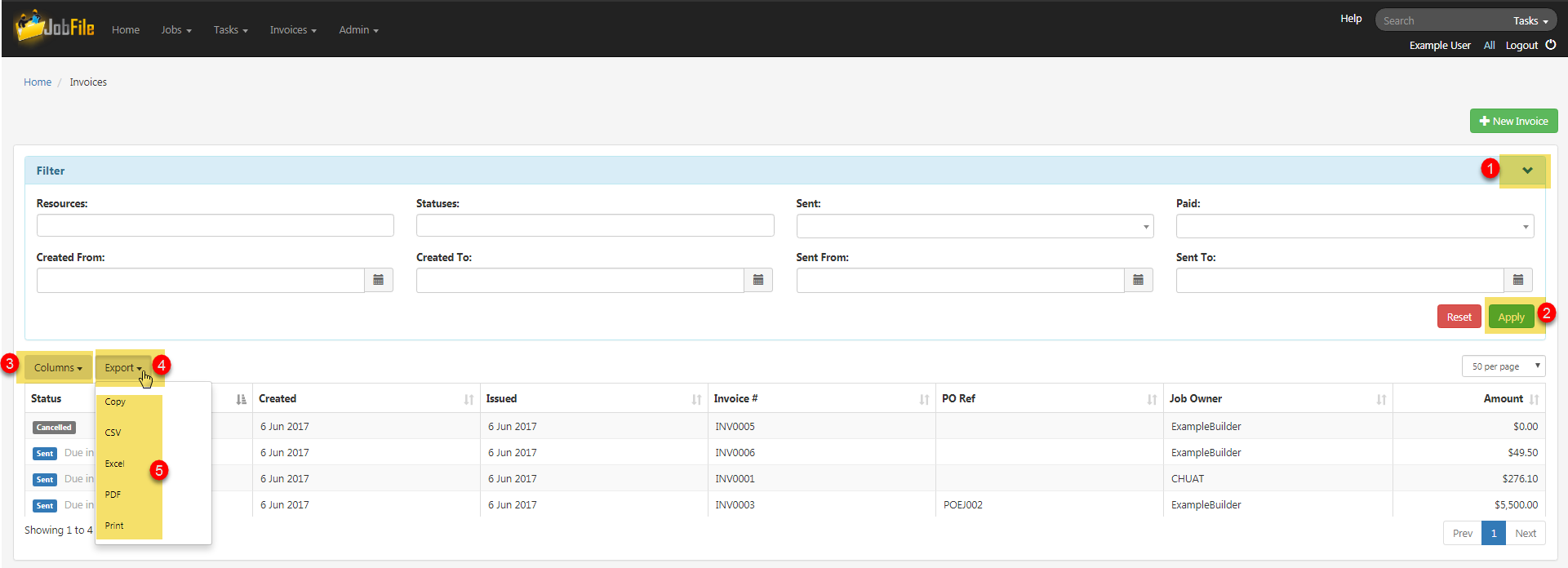Choose Copy from Export menu
The width and height of the screenshot is (1568, 568).
115,402
